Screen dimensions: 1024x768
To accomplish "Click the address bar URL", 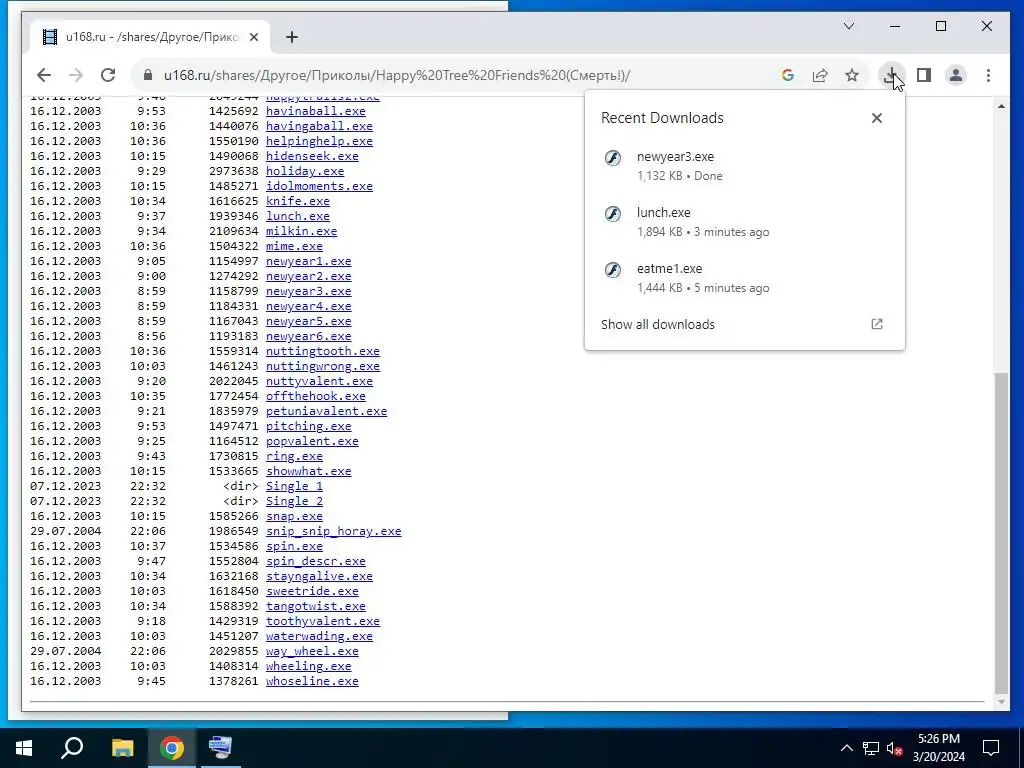I will 397,75.
